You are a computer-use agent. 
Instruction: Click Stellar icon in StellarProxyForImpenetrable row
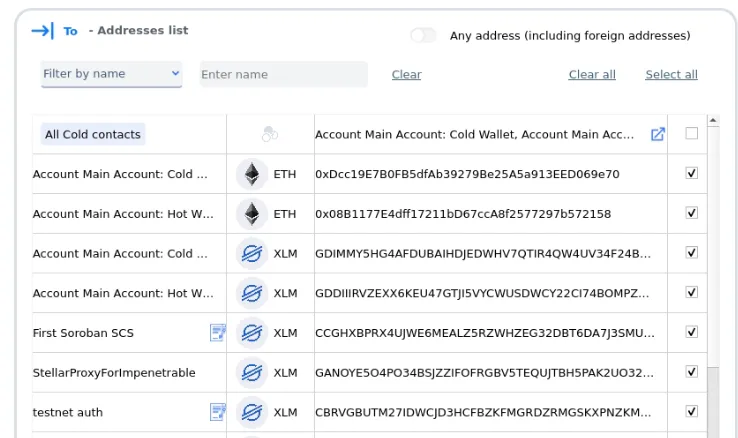click(x=252, y=373)
